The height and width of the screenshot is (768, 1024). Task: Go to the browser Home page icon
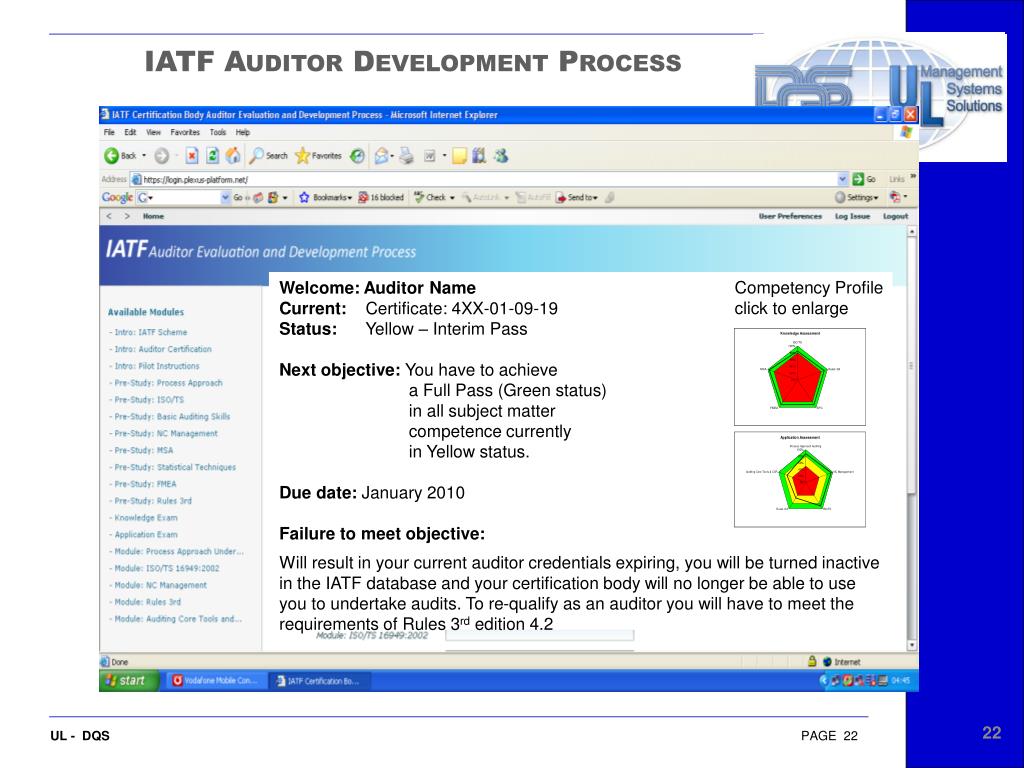coord(232,155)
